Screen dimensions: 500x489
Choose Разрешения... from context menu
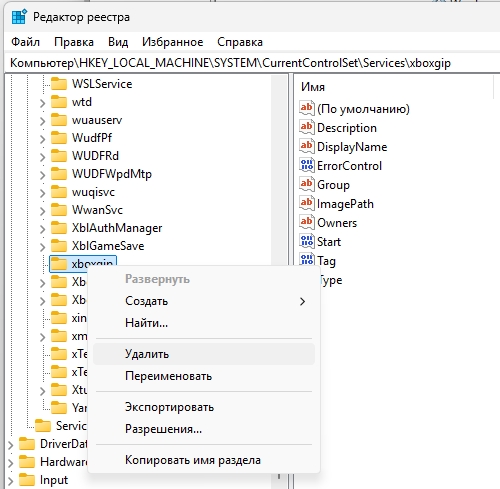pyautogui.click(x=204, y=429)
